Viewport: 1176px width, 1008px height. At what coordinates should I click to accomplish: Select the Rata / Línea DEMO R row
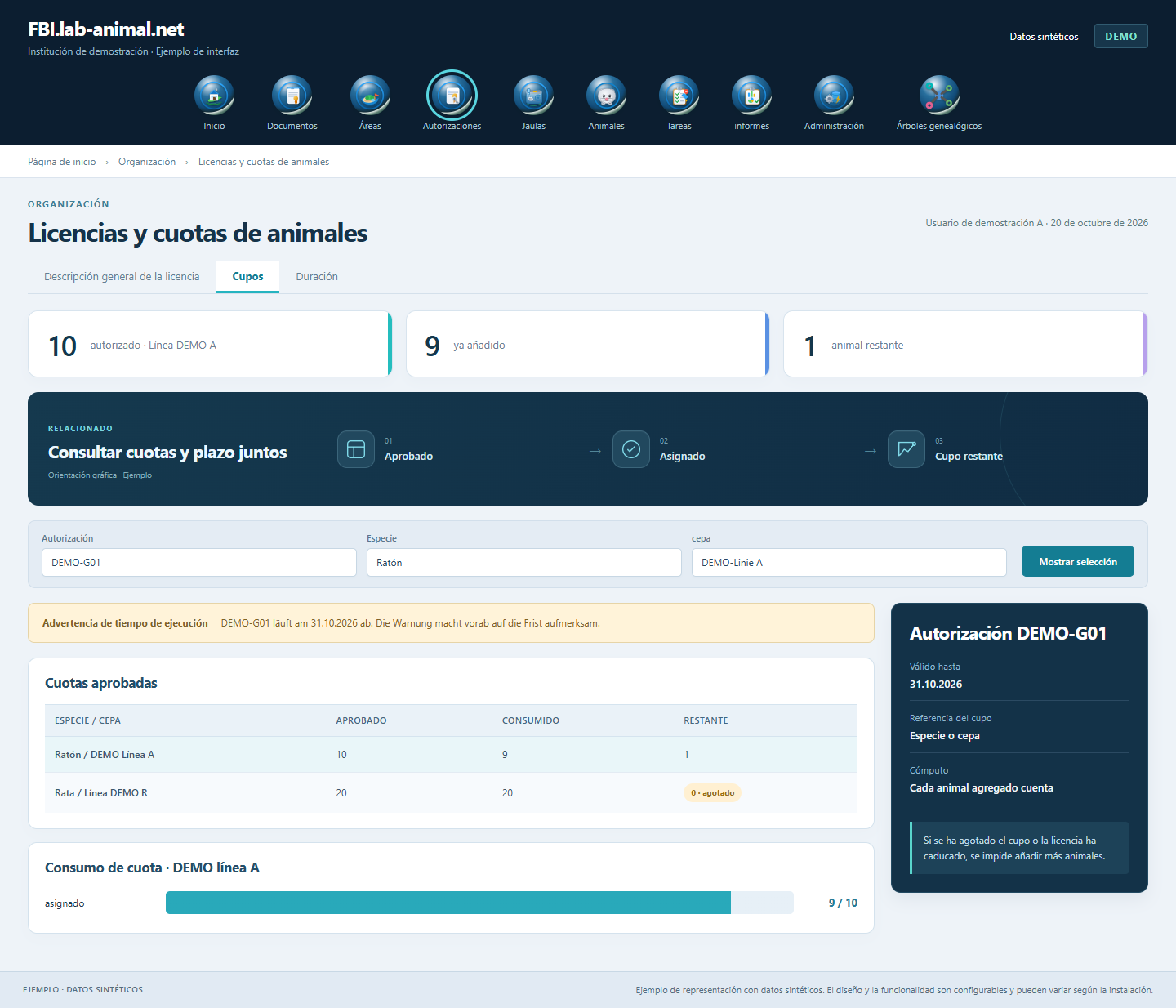tap(451, 792)
